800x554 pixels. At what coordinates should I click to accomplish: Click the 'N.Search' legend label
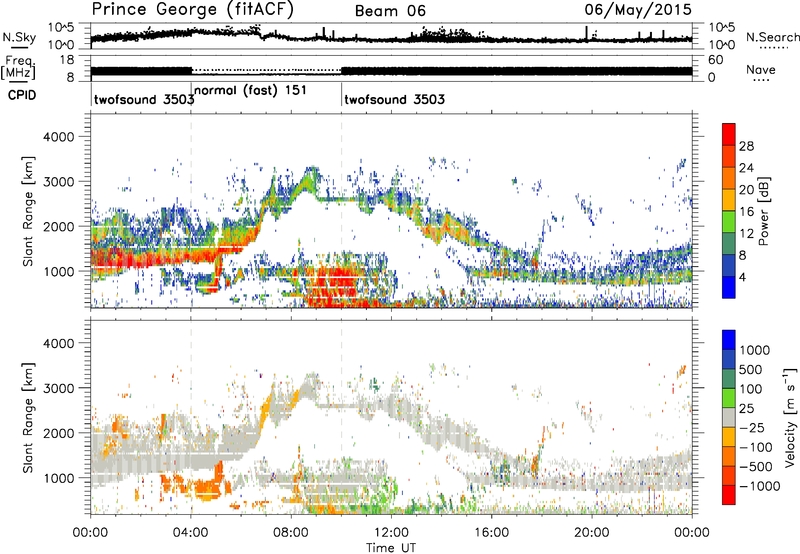click(772, 37)
